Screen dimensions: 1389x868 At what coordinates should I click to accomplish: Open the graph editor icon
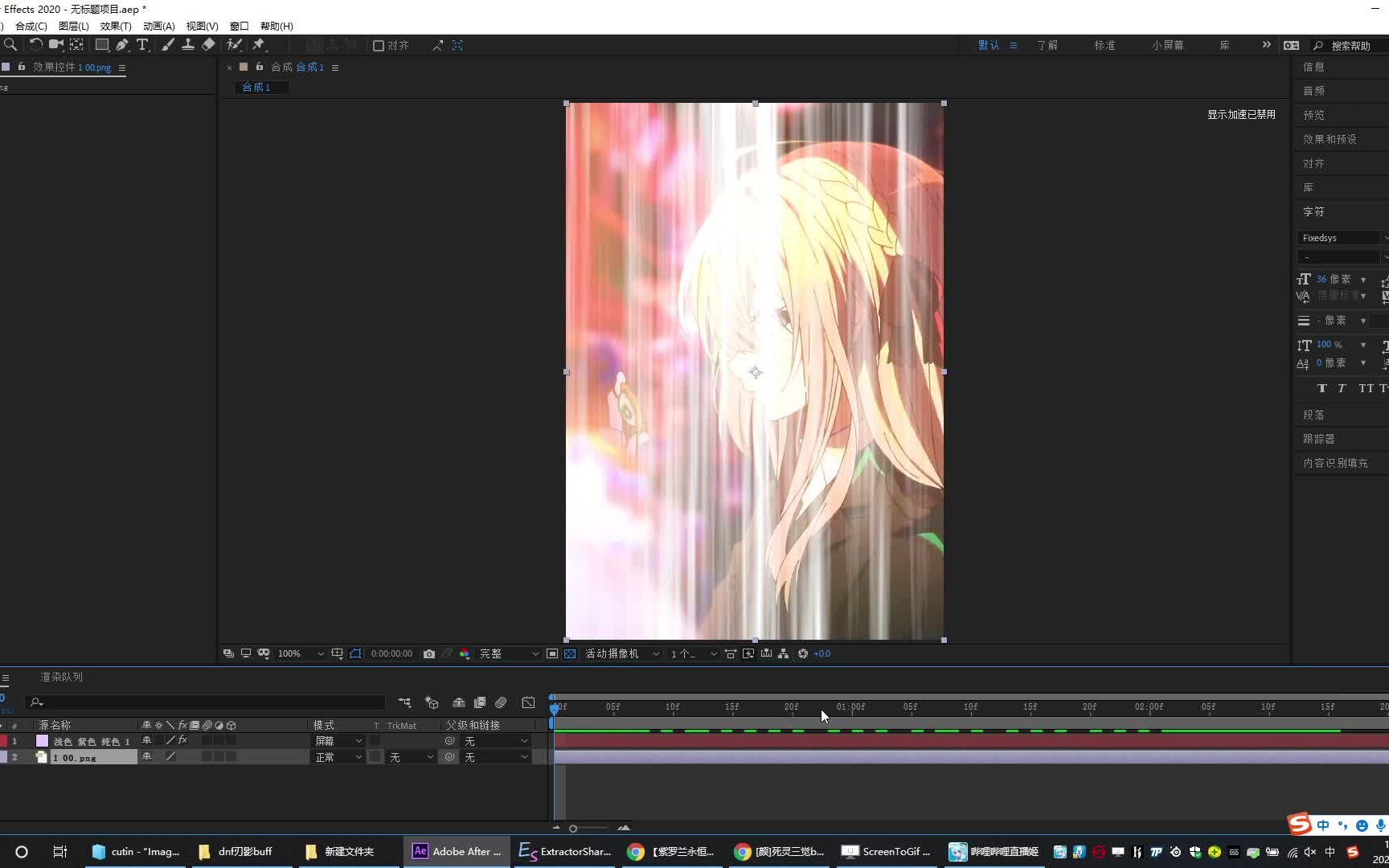click(528, 702)
